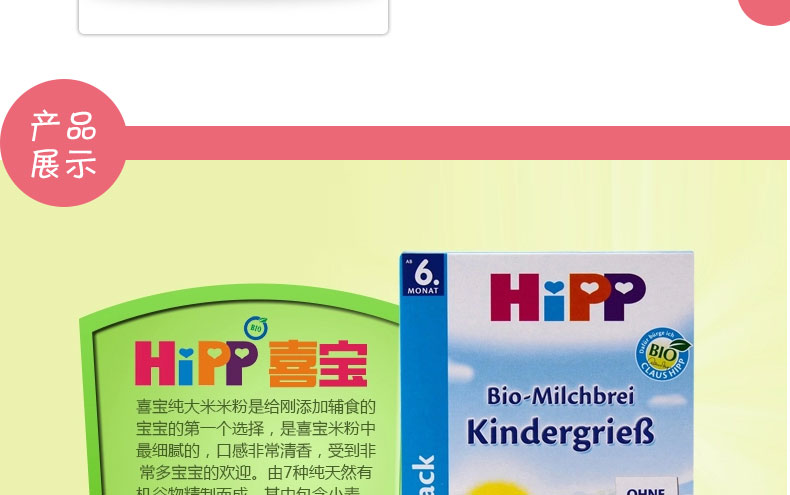
Task: Click the pink 产品展示 circle badge
Action: click(63, 143)
